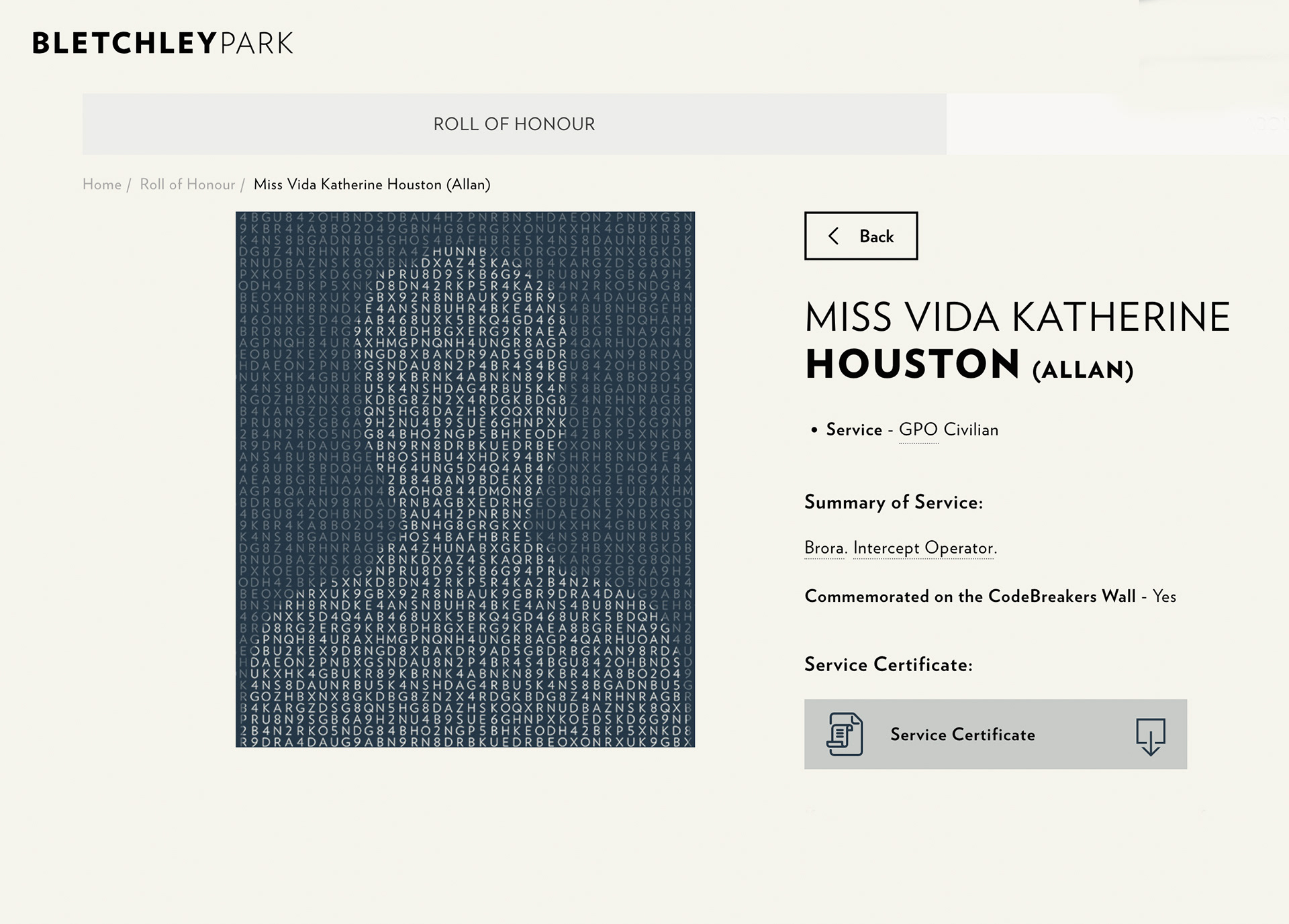
Task: Click the Commemorated on CodeBreakers Wall text
Action: [x=969, y=597]
